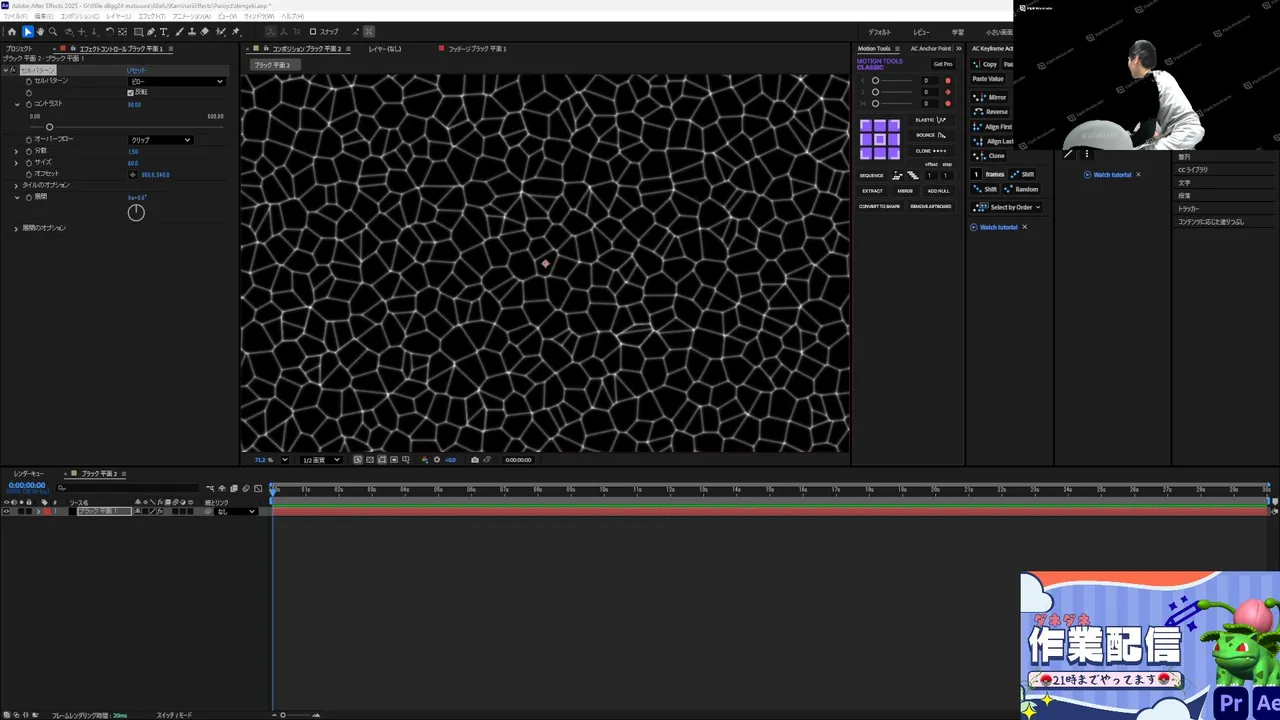Click the Paste Value button
The image size is (1280, 720).
pos(988,79)
